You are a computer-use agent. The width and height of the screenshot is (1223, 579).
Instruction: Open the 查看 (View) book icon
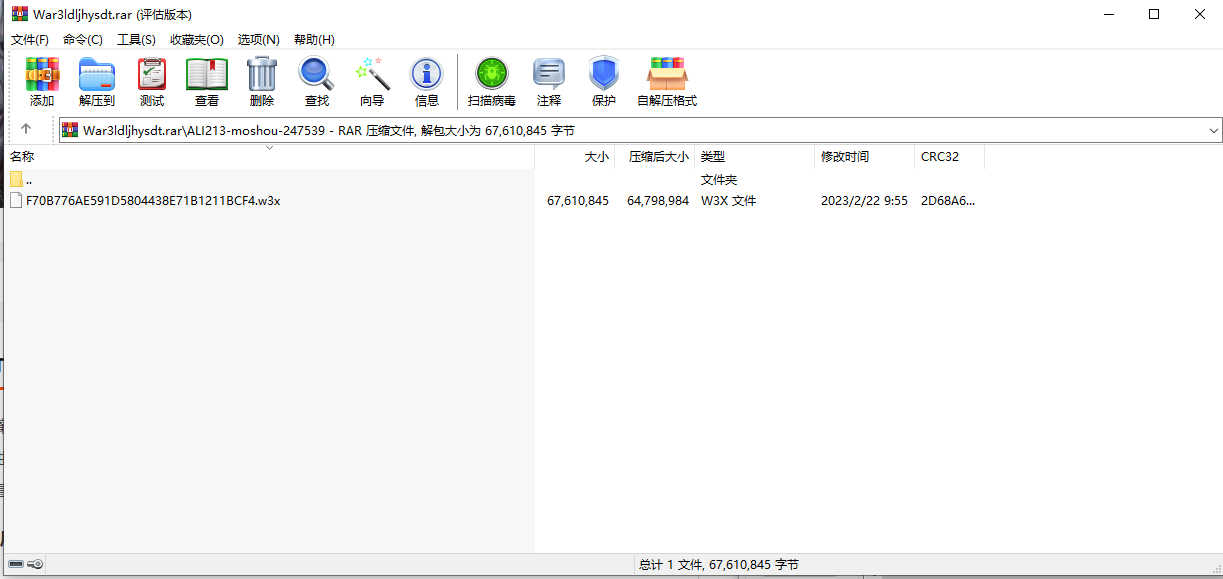tap(207, 75)
